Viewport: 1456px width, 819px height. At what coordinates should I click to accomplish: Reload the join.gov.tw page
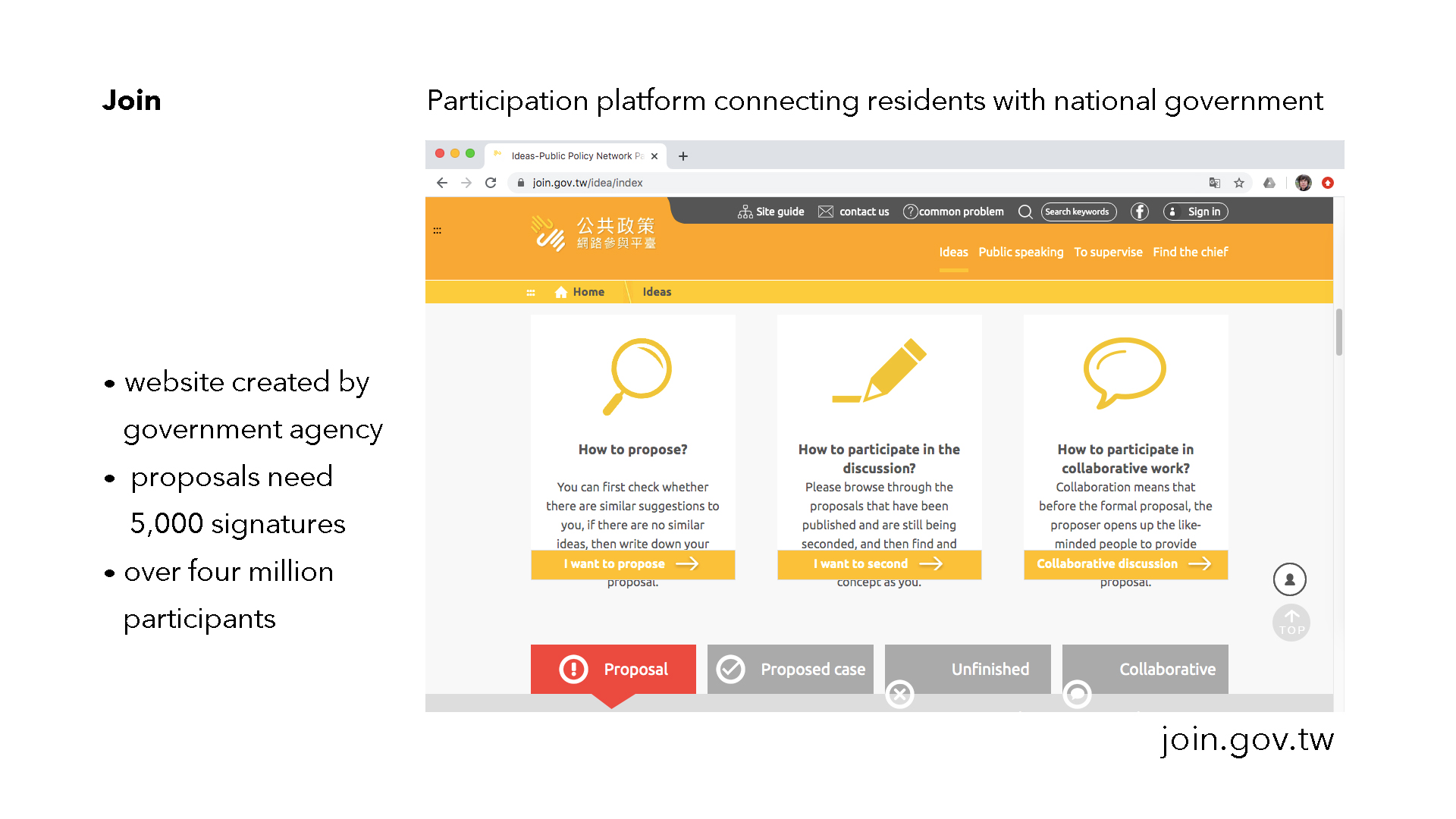[x=491, y=183]
